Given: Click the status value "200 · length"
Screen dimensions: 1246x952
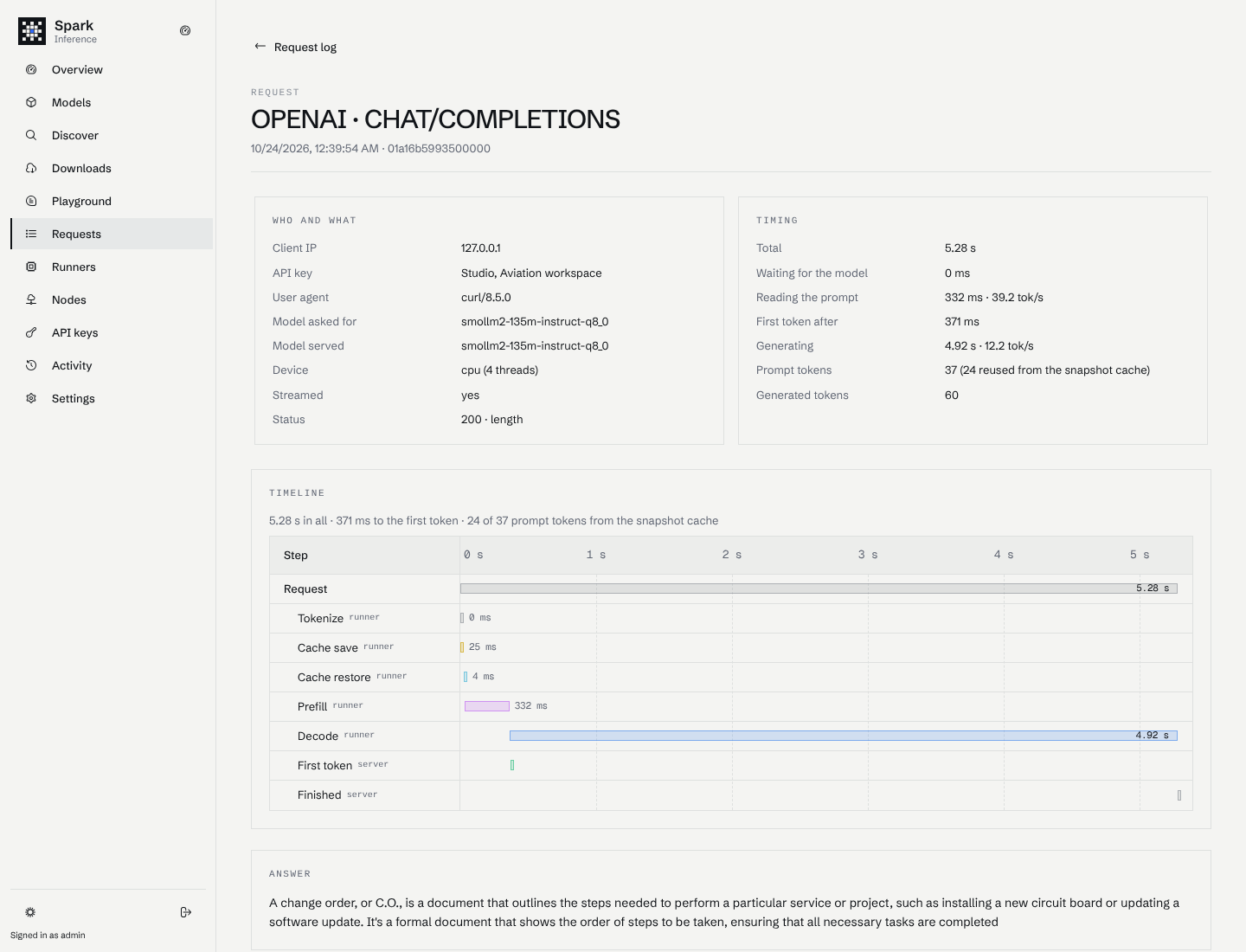Looking at the screenshot, I should 491,419.
